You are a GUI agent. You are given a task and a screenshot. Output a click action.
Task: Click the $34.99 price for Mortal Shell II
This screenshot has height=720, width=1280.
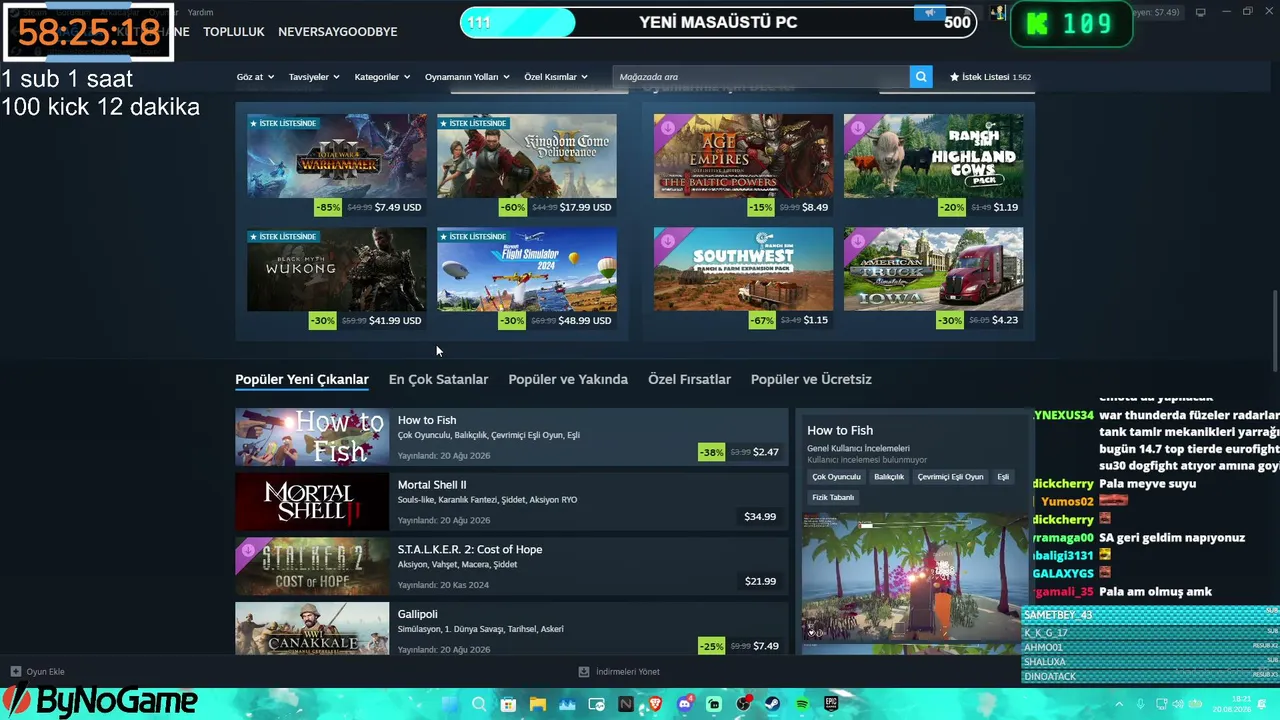coord(760,517)
